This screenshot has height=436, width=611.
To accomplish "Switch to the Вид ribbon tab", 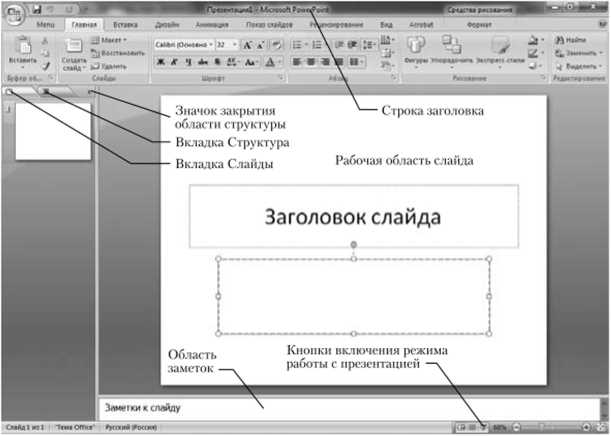I will coord(386,25).
